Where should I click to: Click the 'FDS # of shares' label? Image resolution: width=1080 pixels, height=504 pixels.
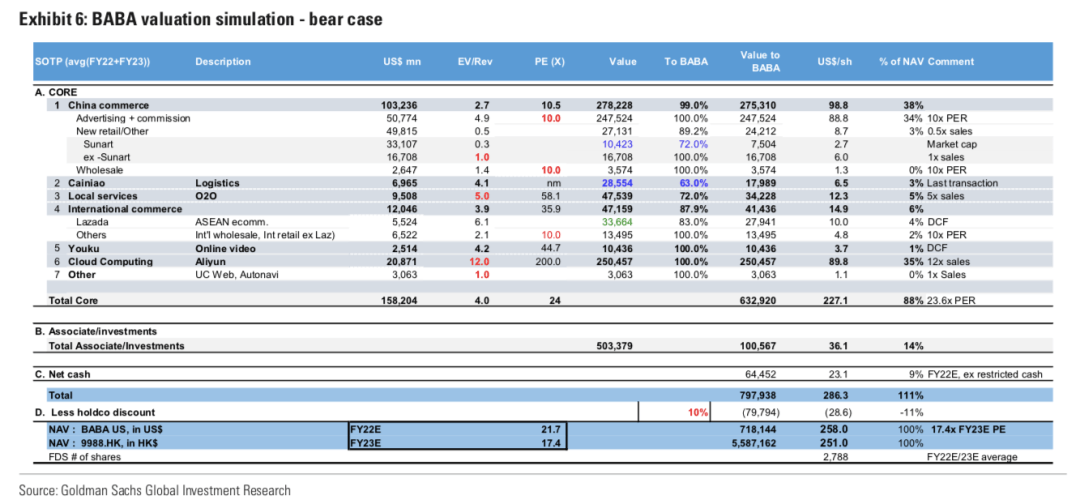click(x=84, y=456)
